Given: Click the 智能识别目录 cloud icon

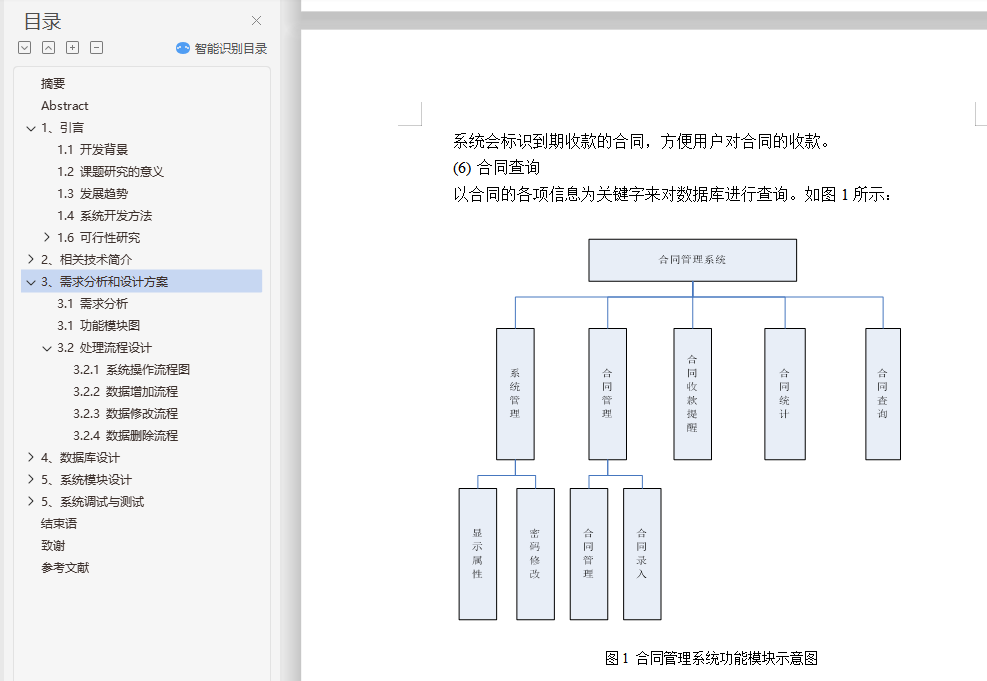Looking at the screenshot, I should [183, 48].
